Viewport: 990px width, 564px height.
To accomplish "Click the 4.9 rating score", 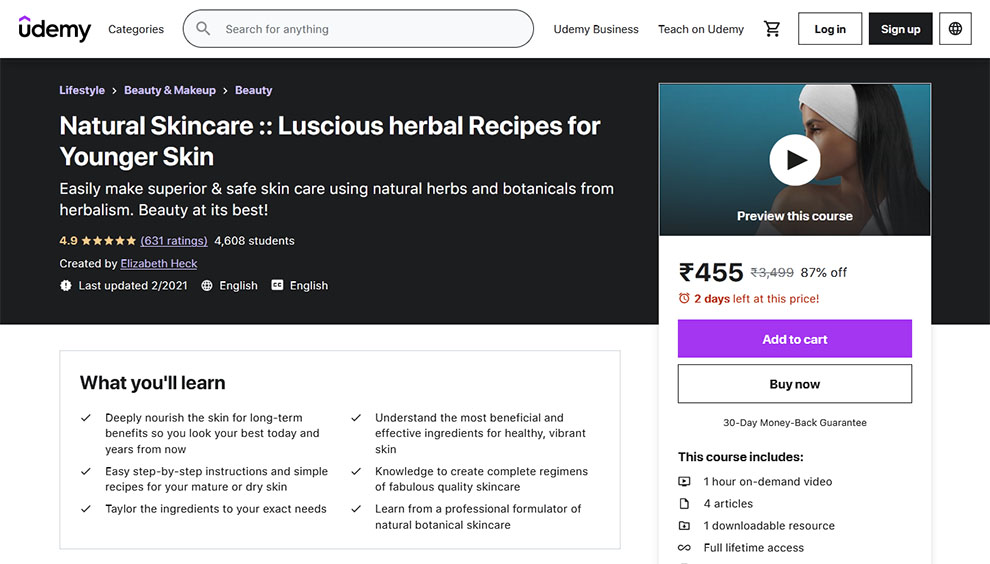I will [x=68, y=241].
